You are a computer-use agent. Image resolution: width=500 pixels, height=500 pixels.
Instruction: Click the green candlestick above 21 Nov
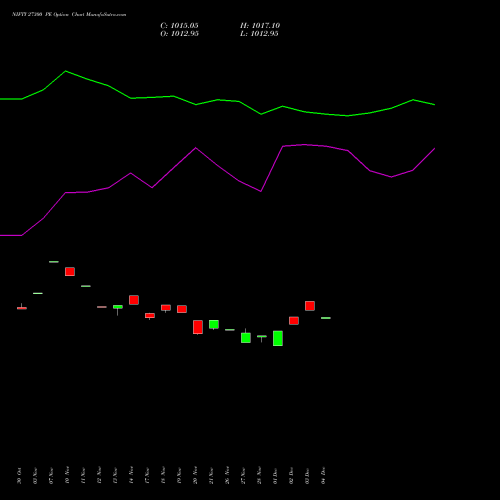click(x=214, y=324)
